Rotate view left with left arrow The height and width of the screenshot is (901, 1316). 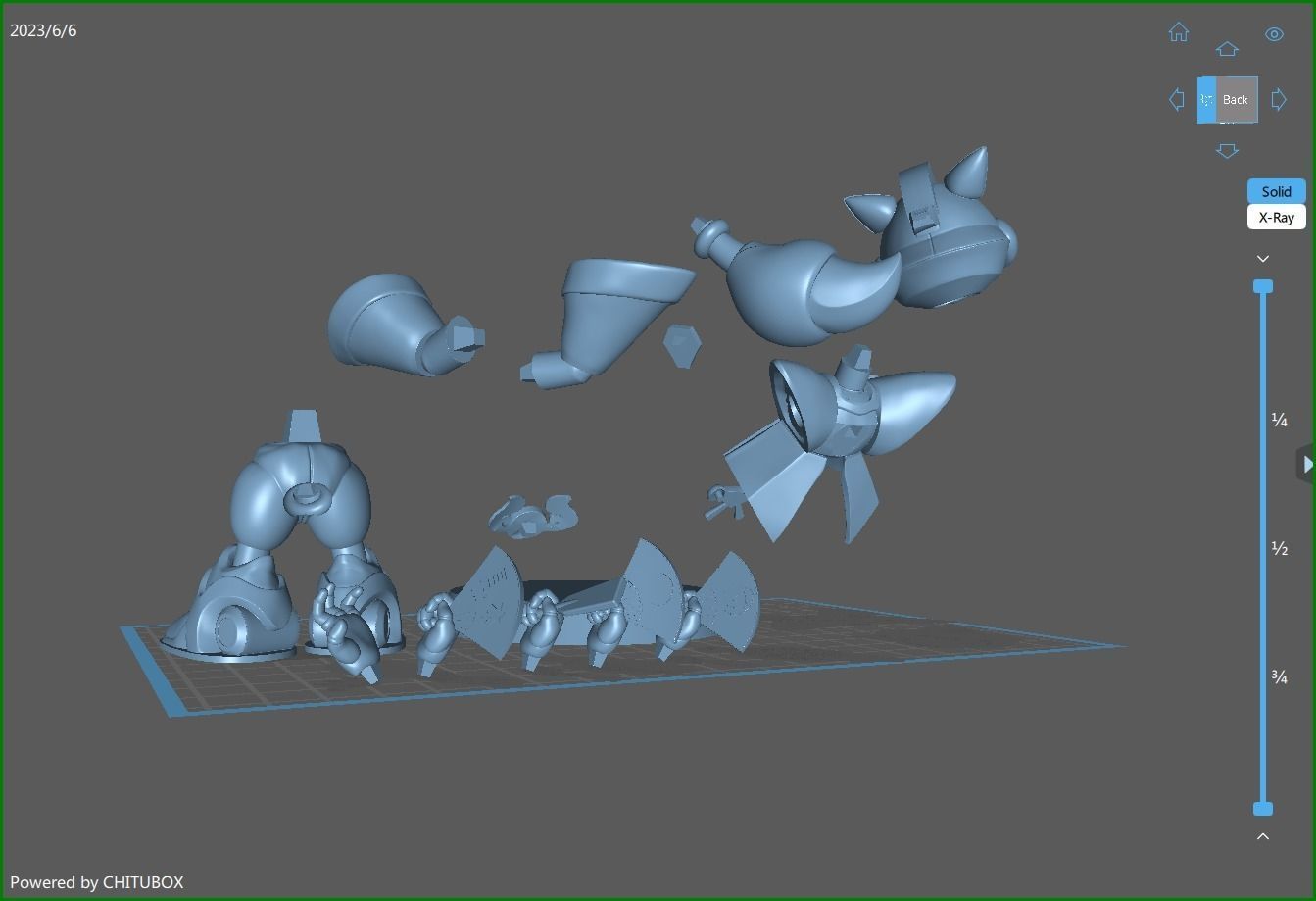[1177, 99]
